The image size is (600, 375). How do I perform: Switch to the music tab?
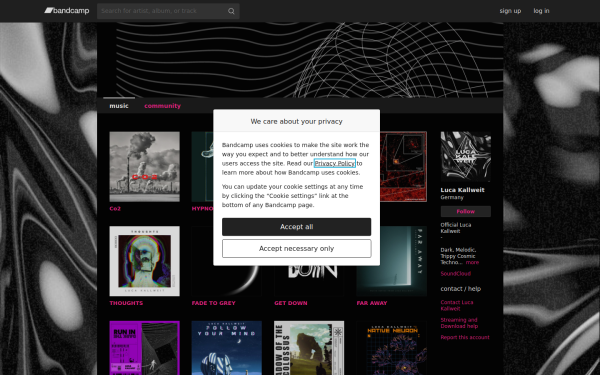[119, 106]
